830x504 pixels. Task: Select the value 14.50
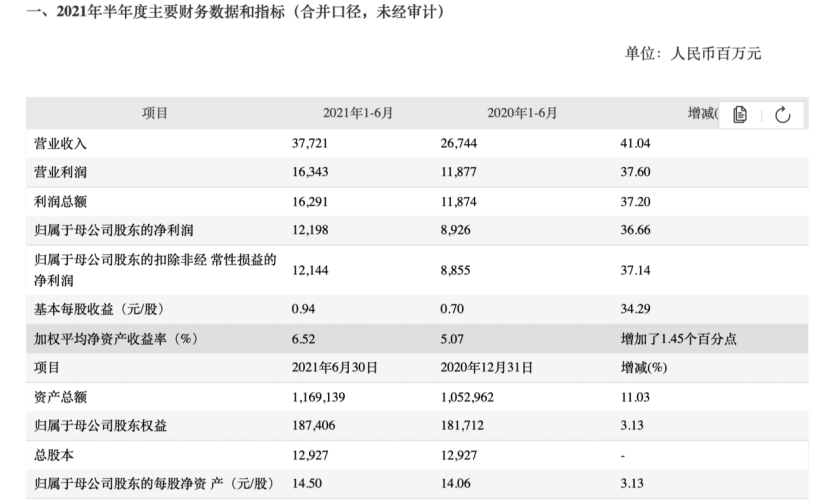tap(307, 484)
